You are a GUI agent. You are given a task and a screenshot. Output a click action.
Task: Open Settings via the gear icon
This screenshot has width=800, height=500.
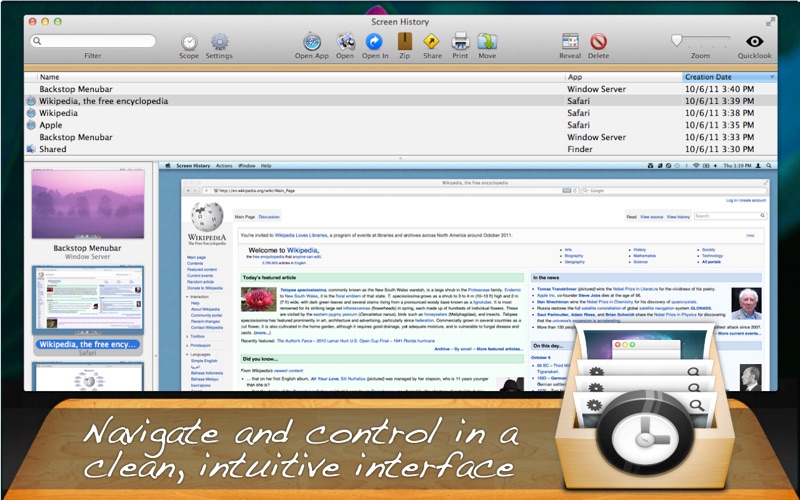pos(219,42)
